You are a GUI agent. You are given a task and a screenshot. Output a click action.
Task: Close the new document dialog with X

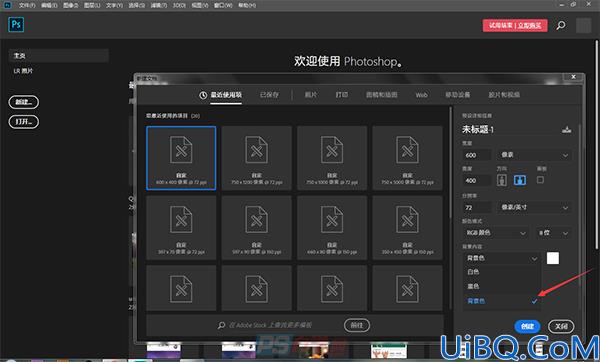574,77
